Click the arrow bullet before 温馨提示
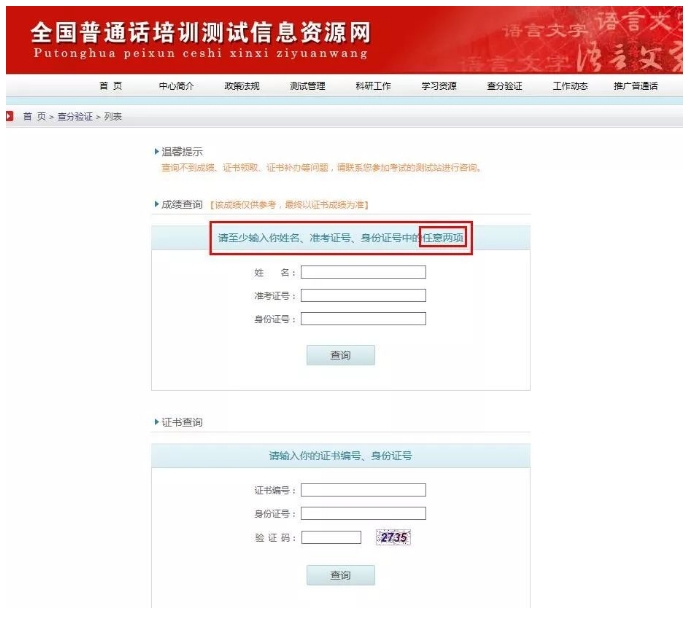Image resolution: width=690 pixels, height=621 pixels. pyautogui.click(x=157, y=152)
